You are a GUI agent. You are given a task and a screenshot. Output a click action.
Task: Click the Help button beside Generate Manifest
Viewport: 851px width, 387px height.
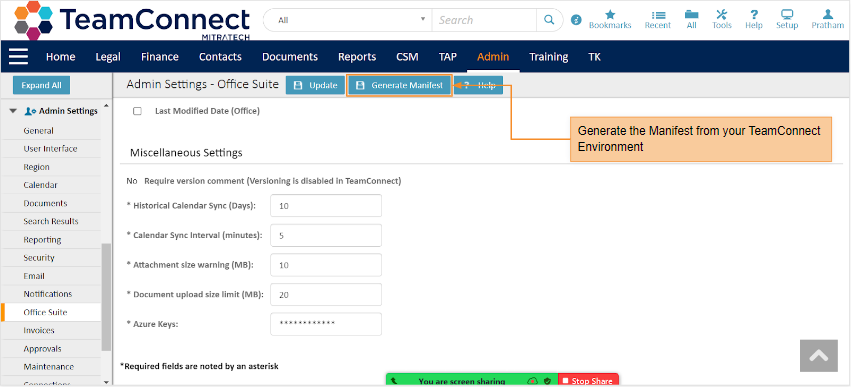[479, 85]
